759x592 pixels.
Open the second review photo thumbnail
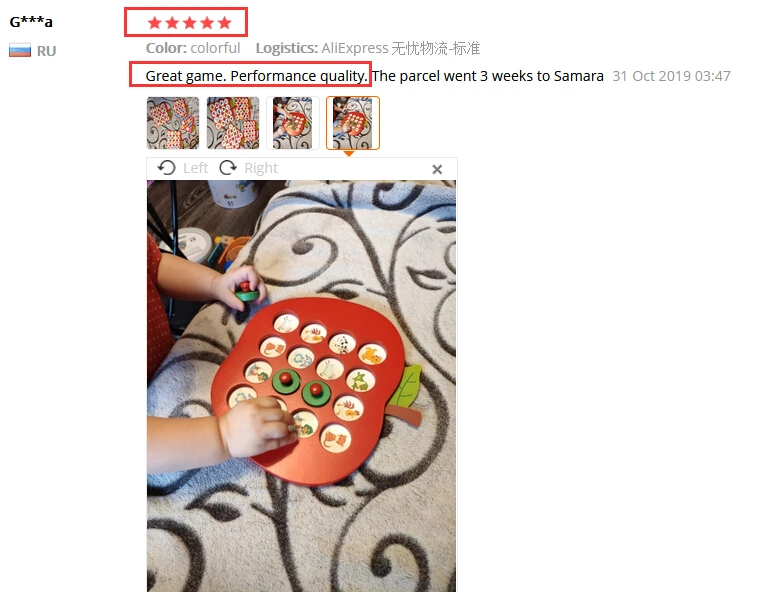point(233,123)
